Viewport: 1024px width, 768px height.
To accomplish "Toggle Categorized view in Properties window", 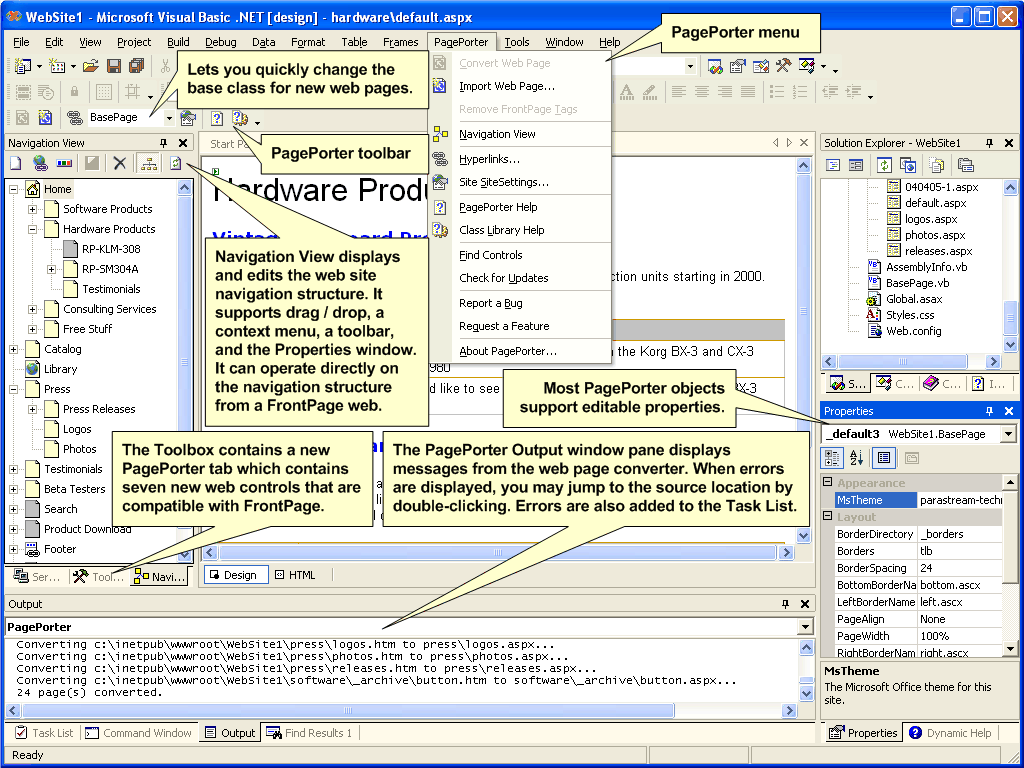I will tap(832, 458).
